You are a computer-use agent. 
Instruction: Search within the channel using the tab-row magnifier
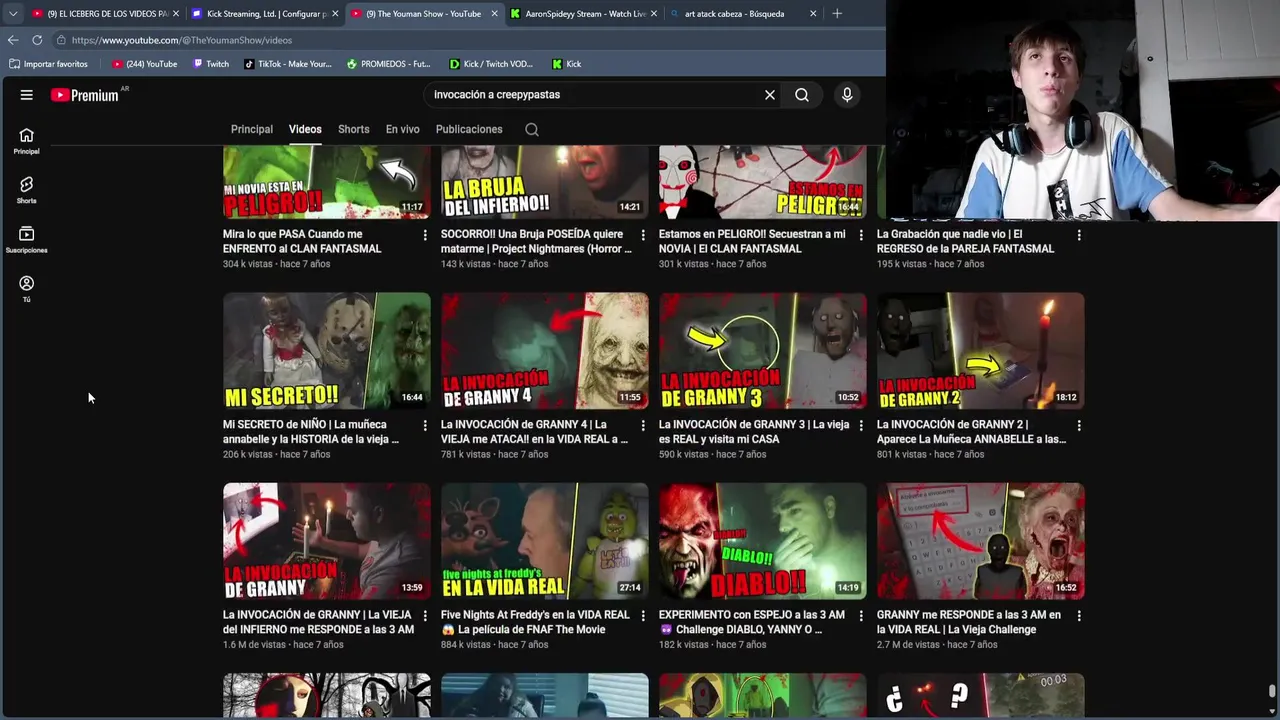click(x=532, y=129)
